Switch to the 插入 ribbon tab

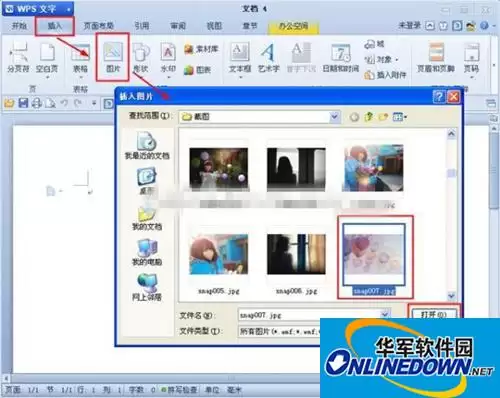tap(55, 26)
